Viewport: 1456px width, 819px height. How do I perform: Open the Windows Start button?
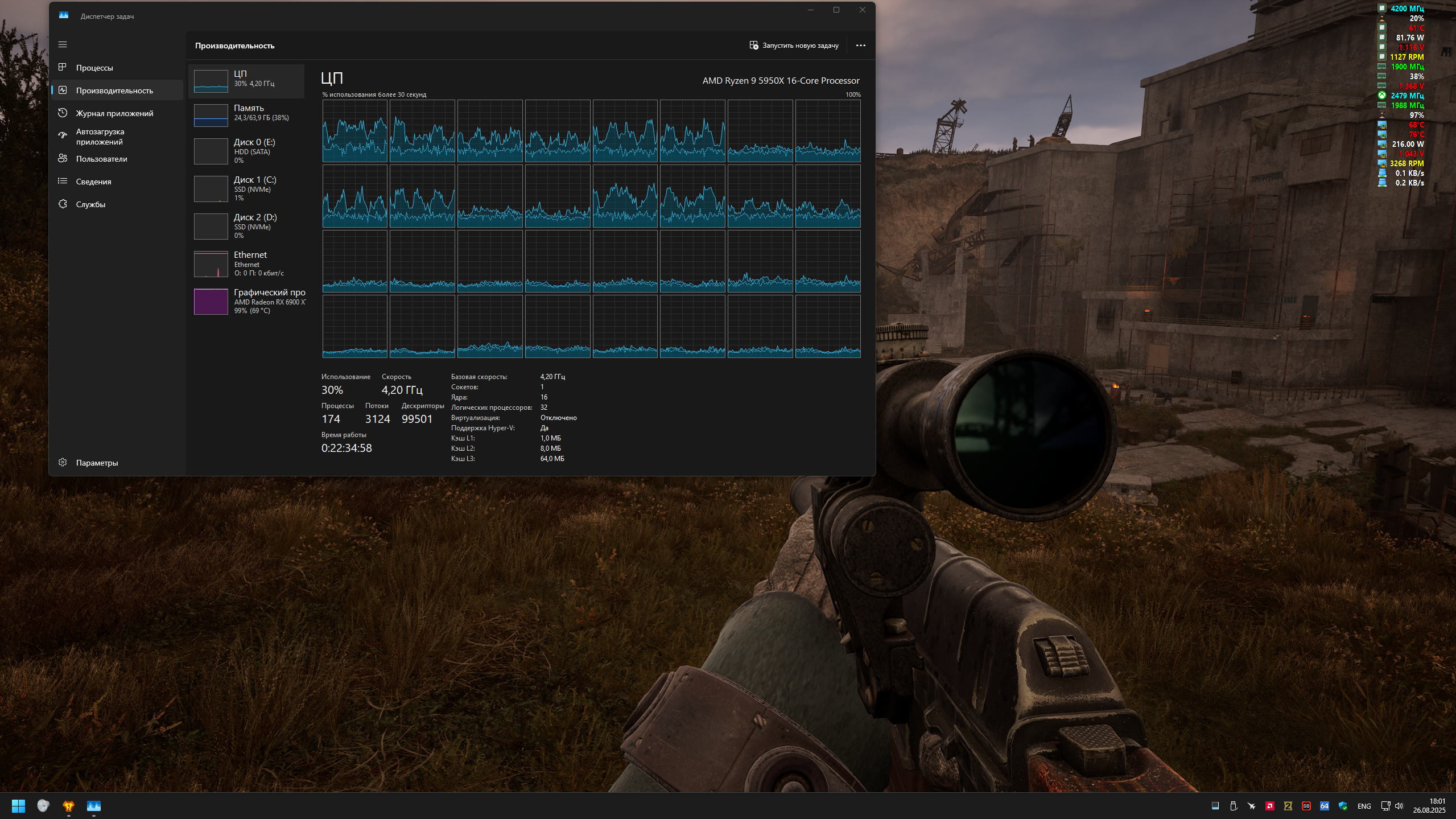pyautogui.click(x=18, y=806)
